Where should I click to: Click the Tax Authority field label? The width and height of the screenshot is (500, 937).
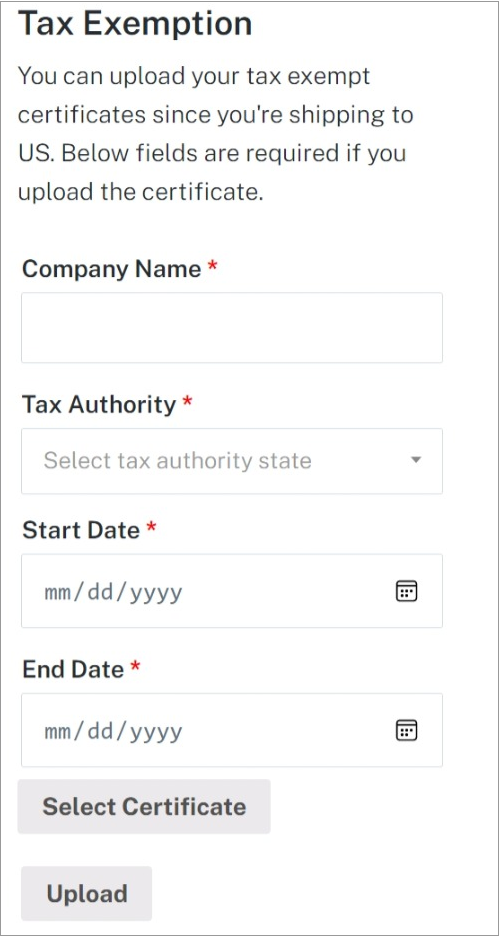pos(99,405)
